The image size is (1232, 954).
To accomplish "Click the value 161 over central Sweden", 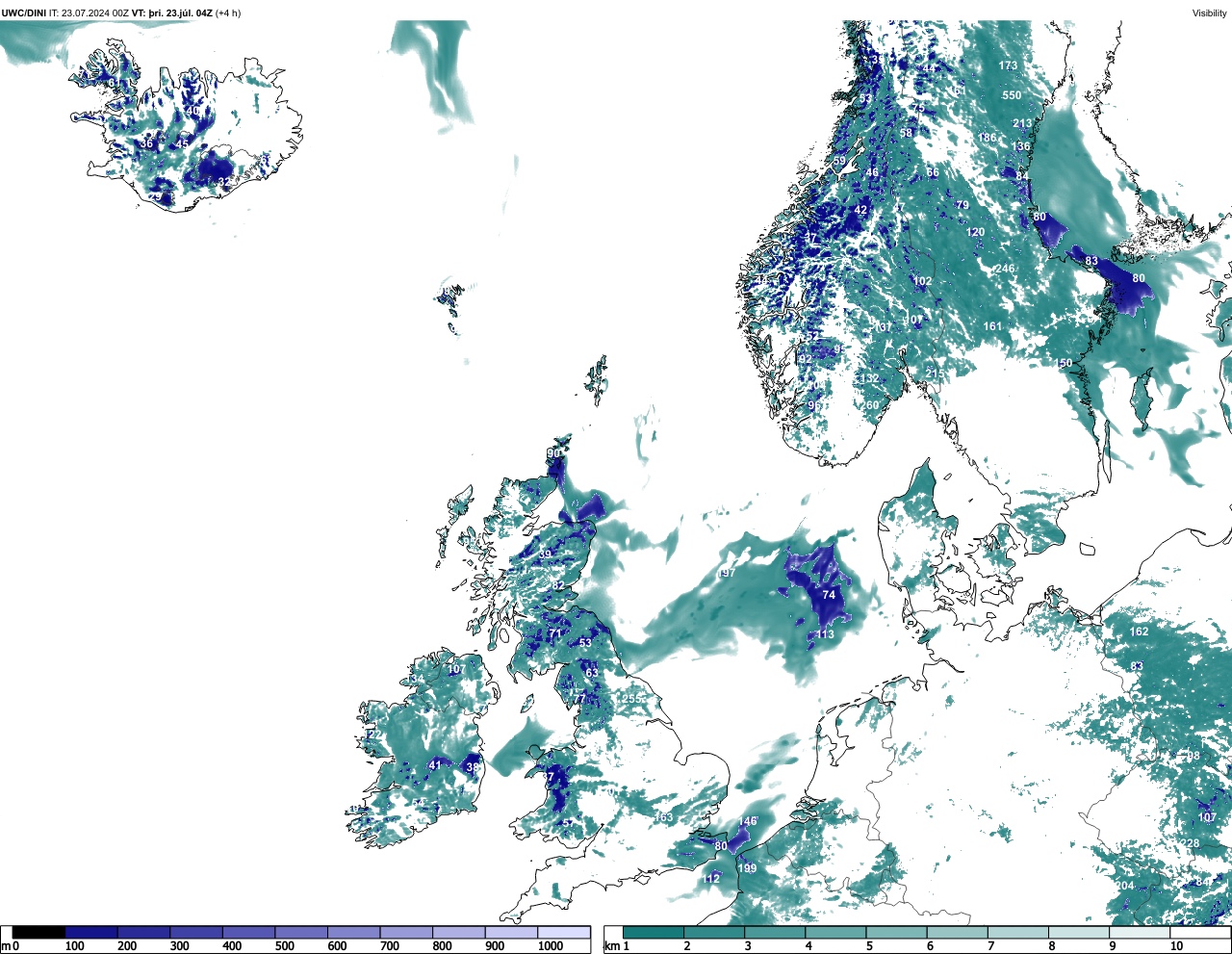I will click(x=993, y=326).
